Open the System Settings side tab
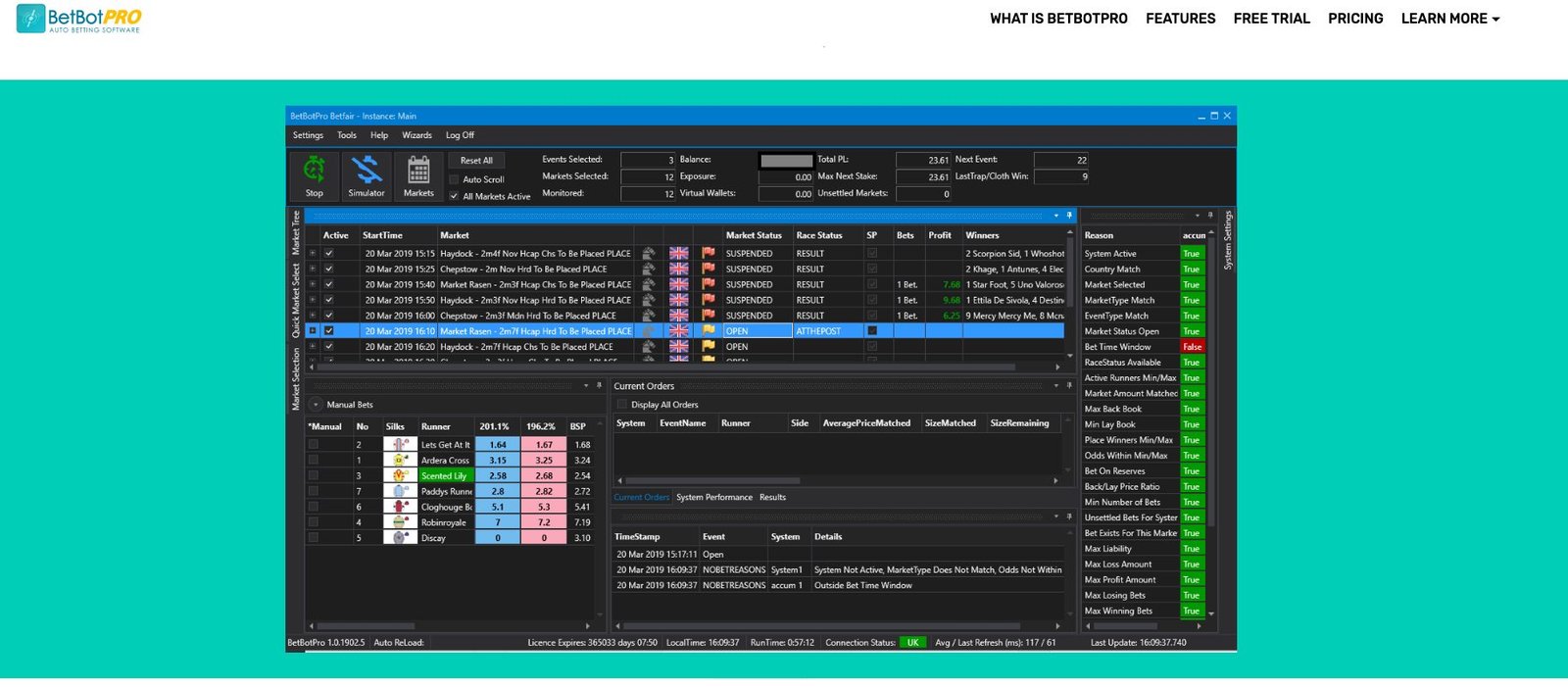 1228,240
